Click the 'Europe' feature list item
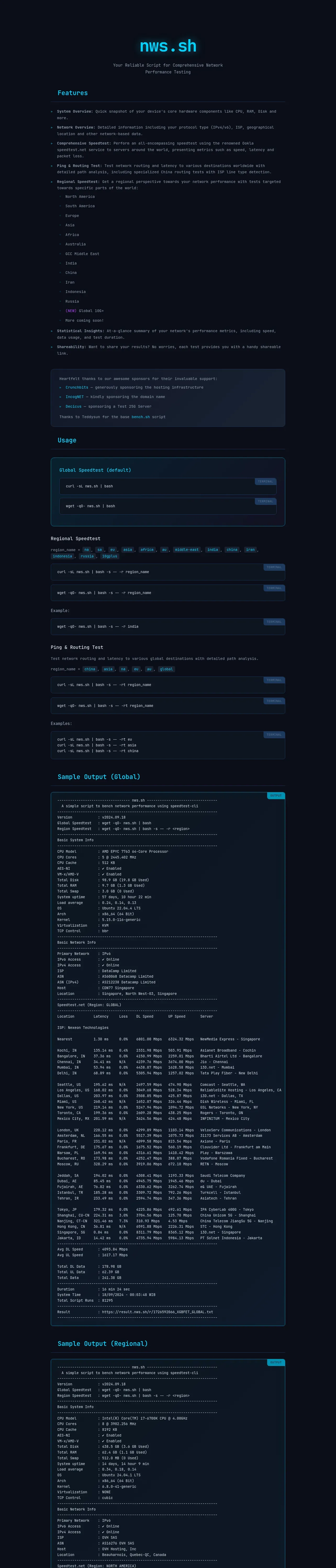 (x=72, y=216)
